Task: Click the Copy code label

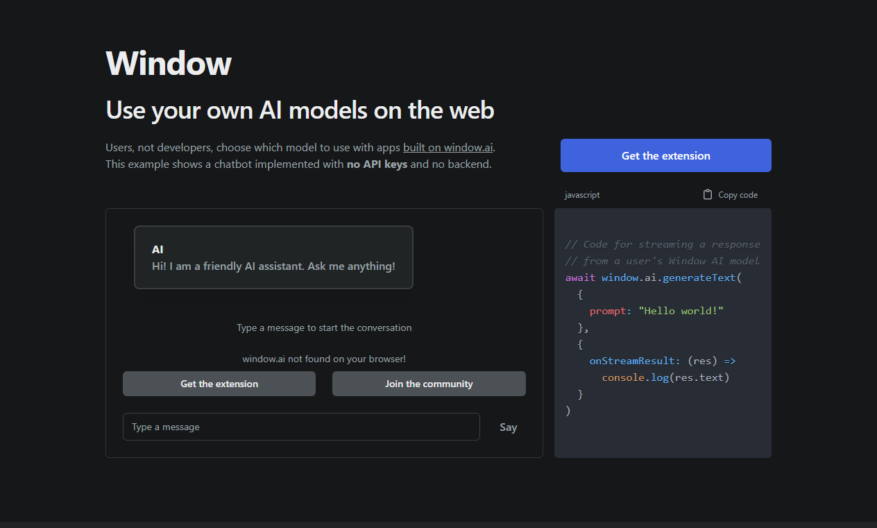Action: click(x=738, y=195)
